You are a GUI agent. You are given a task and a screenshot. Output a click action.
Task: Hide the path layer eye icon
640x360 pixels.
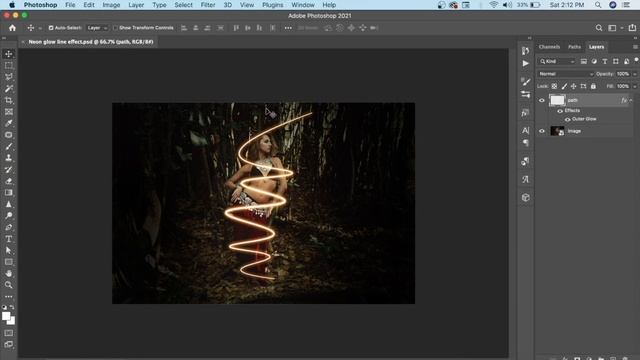tap(542, 100)
